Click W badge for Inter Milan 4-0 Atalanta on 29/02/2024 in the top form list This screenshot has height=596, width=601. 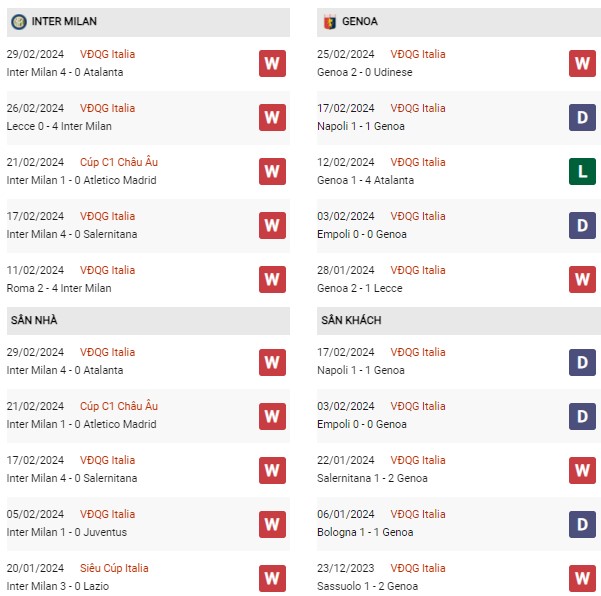click(272, 64)
